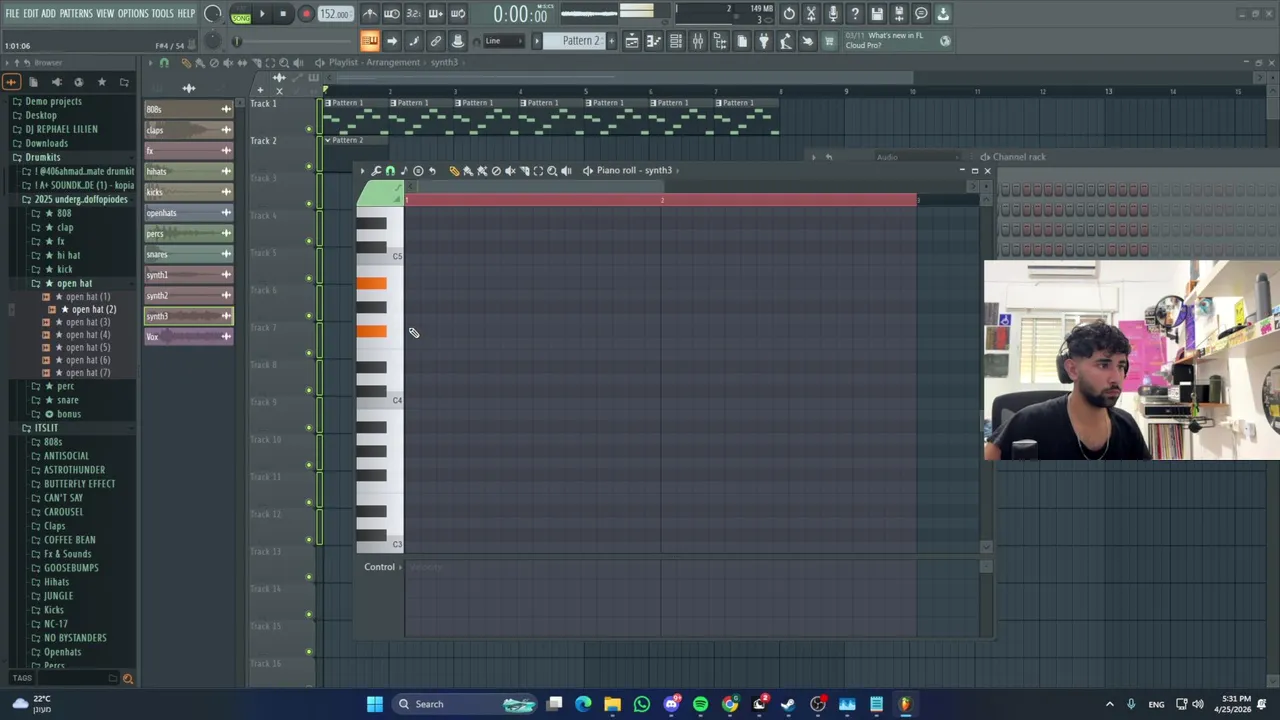This screenshot has width=1280, height=720.
Task: Open the Windows Start menu
Action: (374, 704)
